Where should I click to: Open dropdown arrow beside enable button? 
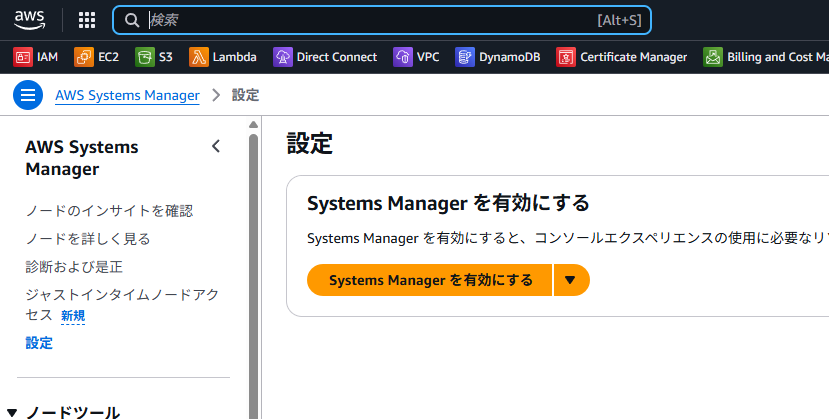tap(571, 280)
